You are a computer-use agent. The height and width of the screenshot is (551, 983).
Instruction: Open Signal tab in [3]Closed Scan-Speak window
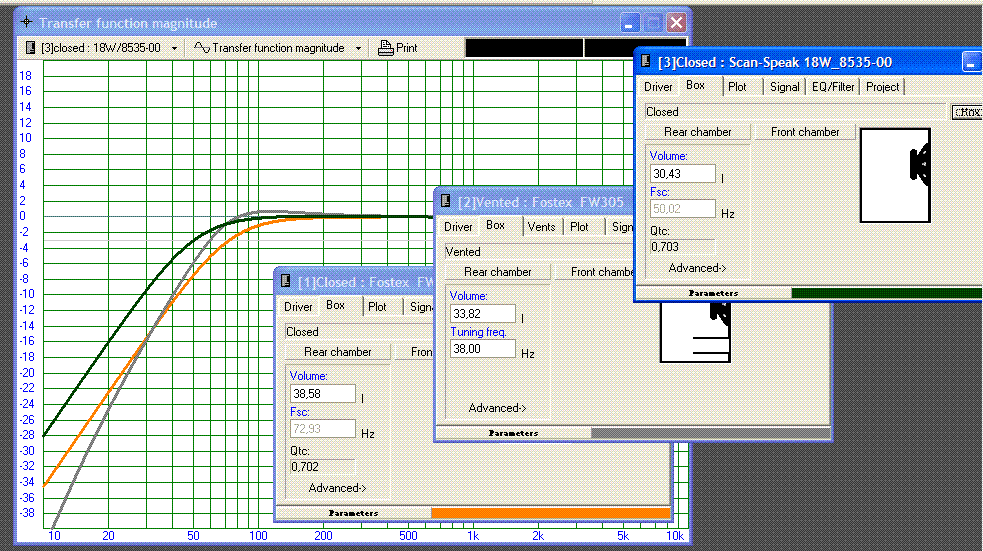784,87
